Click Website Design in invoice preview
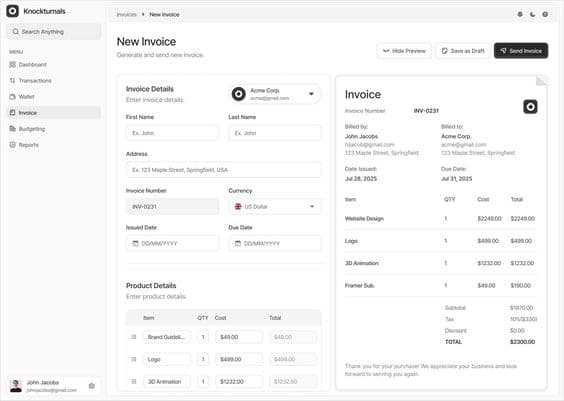 point(364,218)
